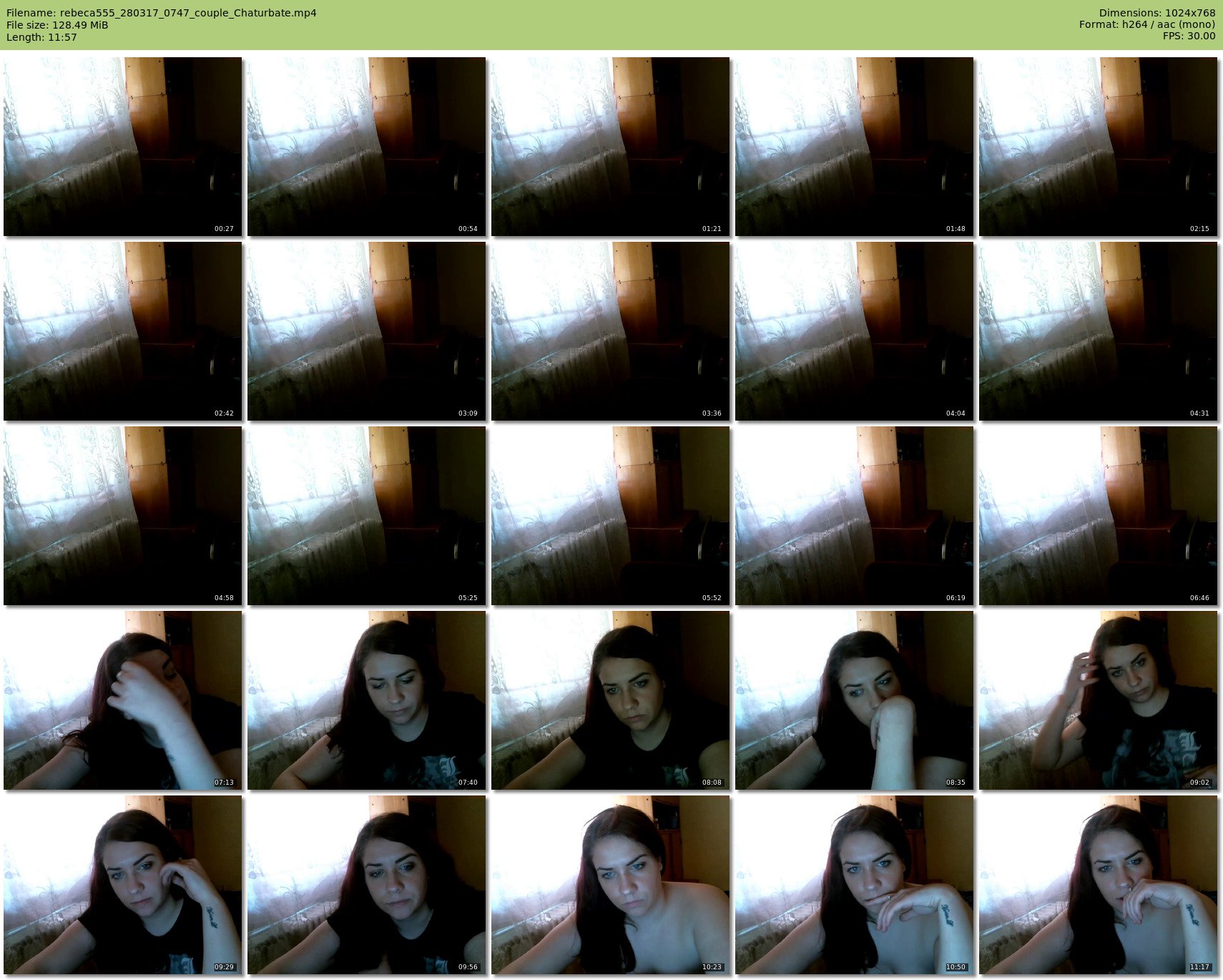This screenshot has width=1223, height=980.
Task: Select the frame marked 04:31
Action: click(1098, 331)
